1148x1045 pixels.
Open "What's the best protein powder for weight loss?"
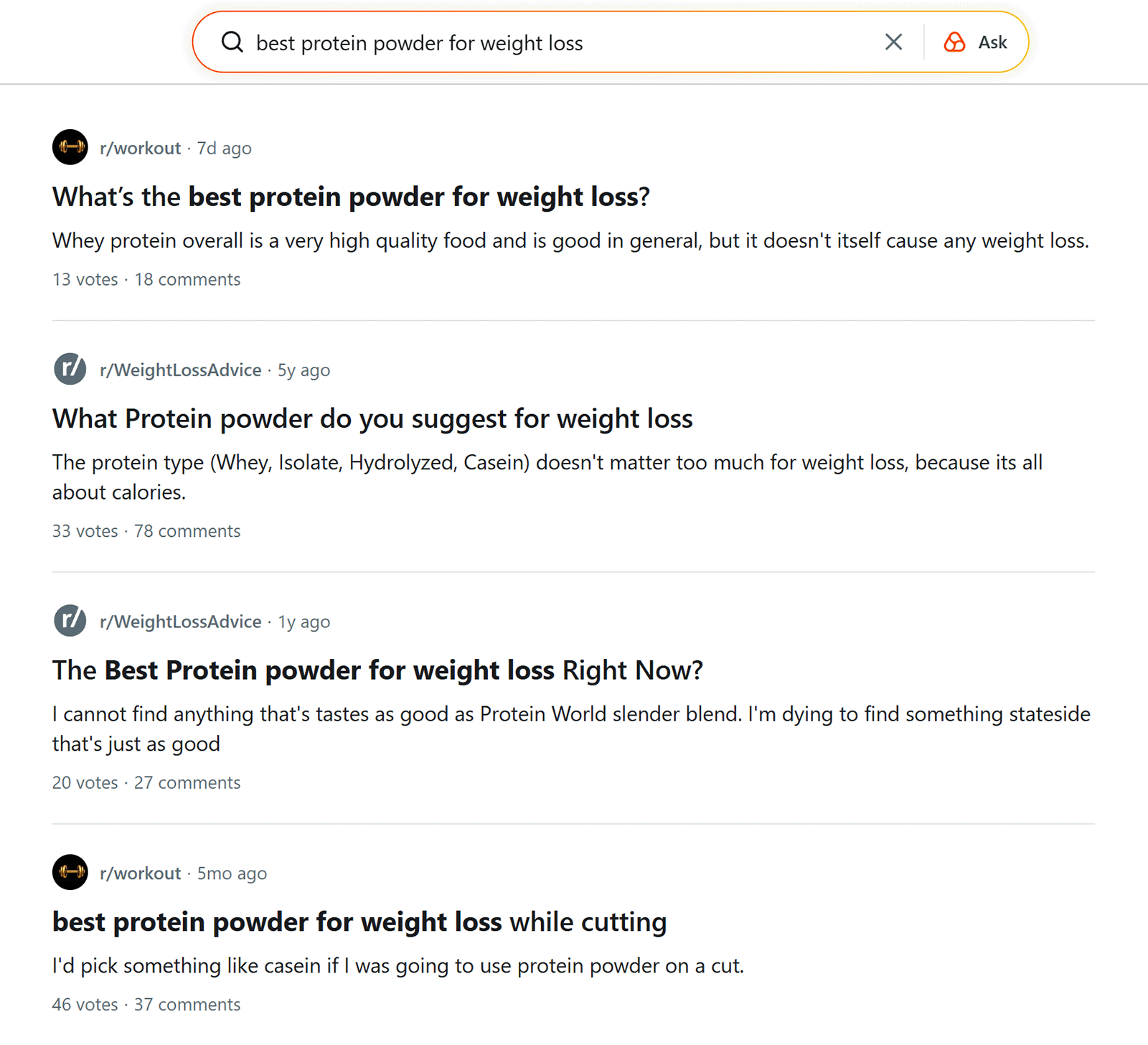351,196
